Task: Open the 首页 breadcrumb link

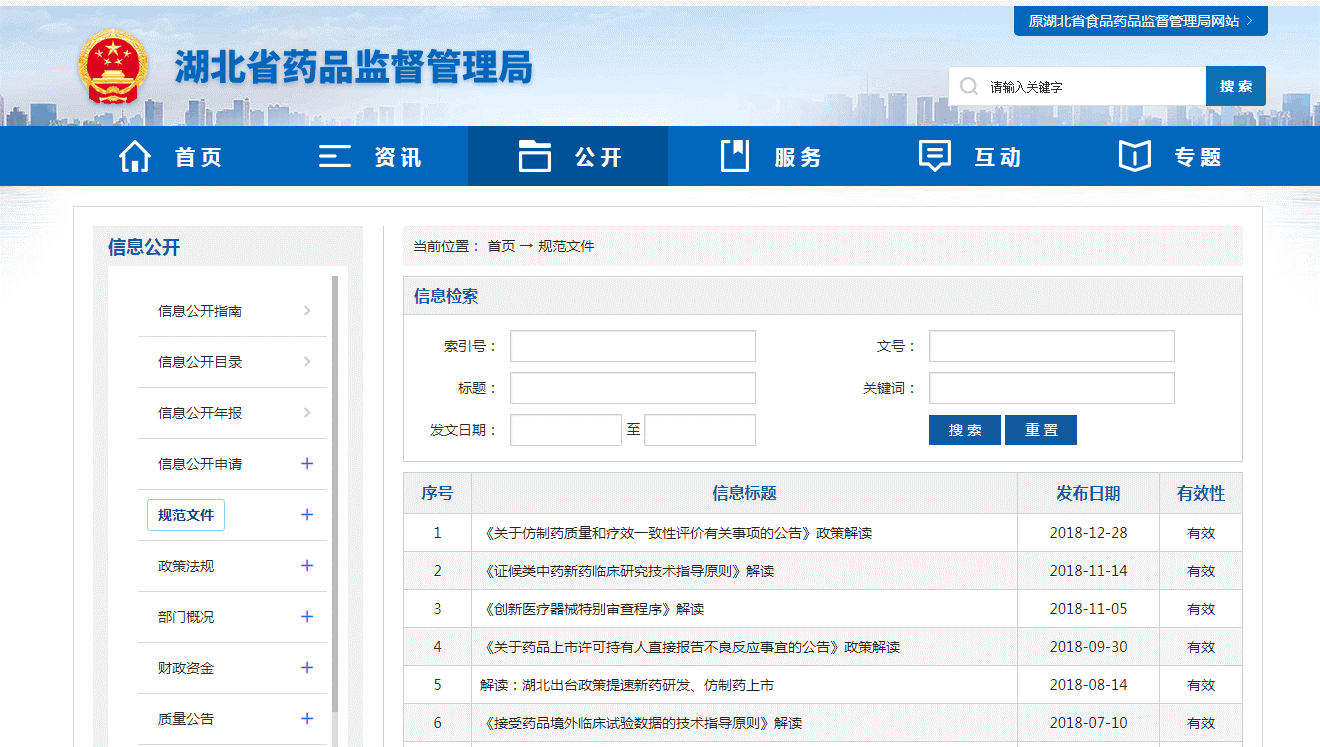Action: click(x=500, y=245)
